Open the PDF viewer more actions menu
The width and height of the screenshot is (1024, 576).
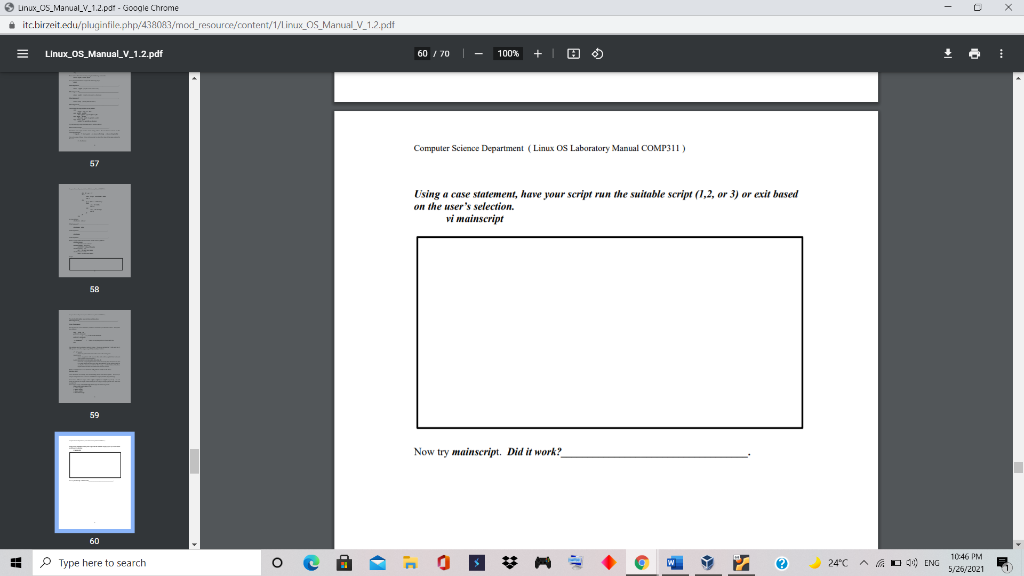(1001, 54)
